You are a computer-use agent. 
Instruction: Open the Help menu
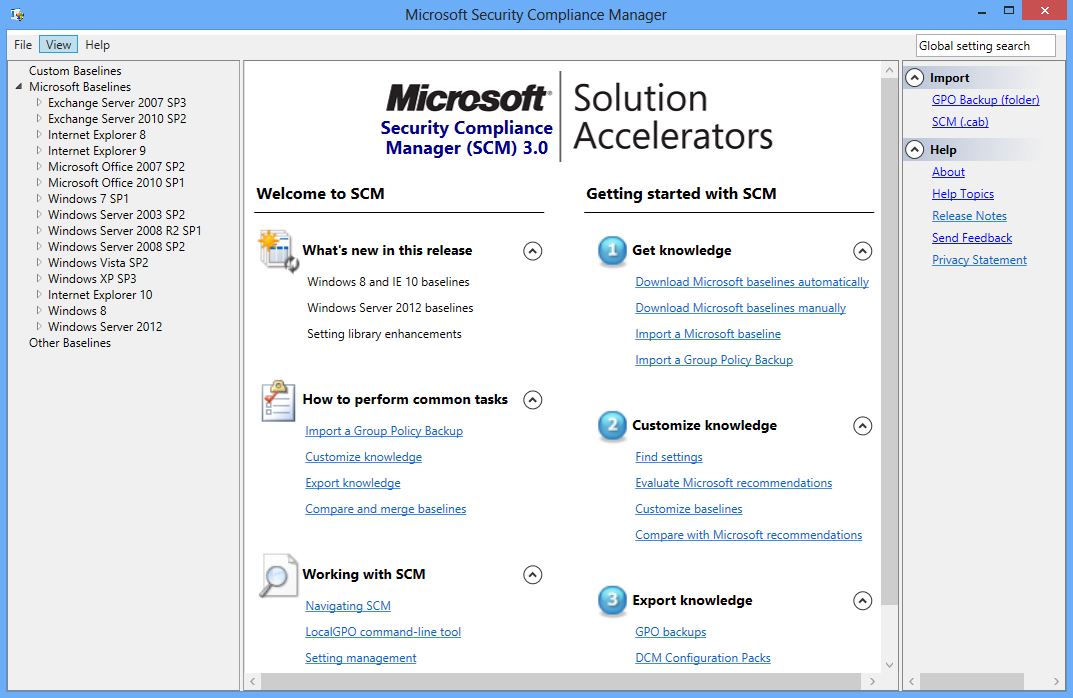click(x=97, y=44)
